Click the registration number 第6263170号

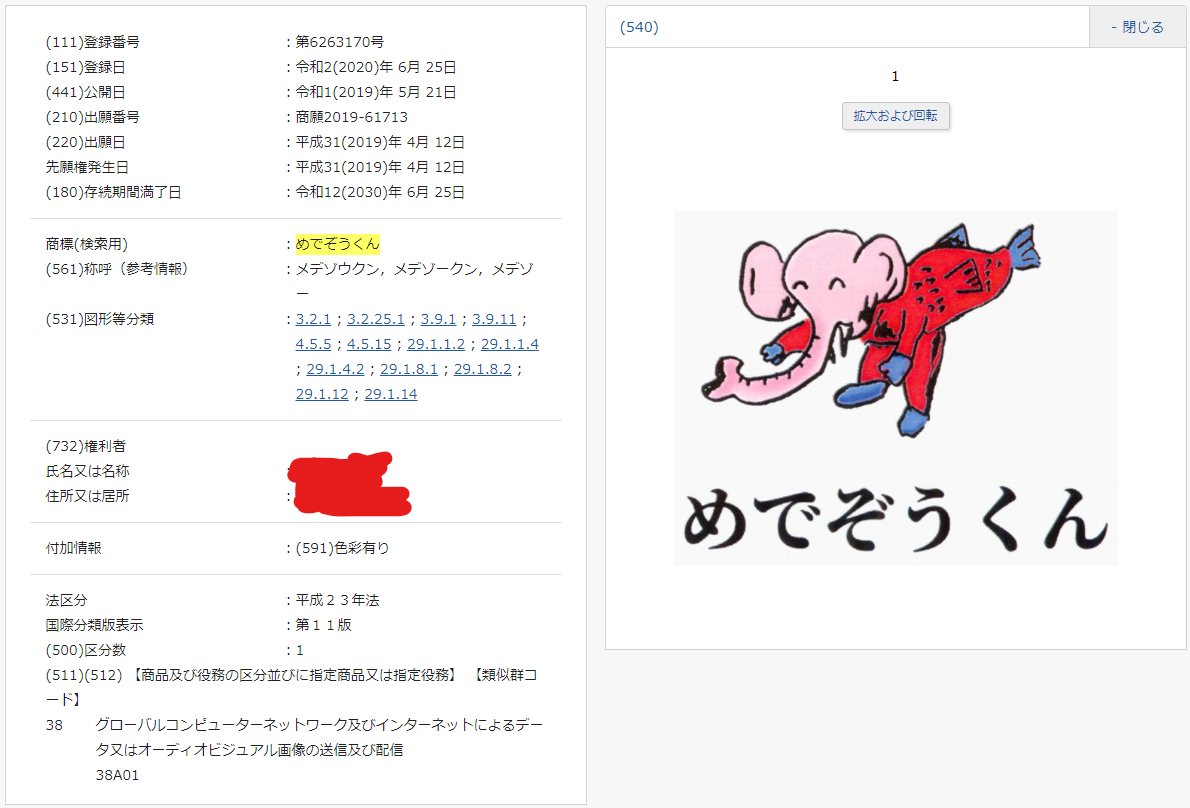[x=340, y=42]
